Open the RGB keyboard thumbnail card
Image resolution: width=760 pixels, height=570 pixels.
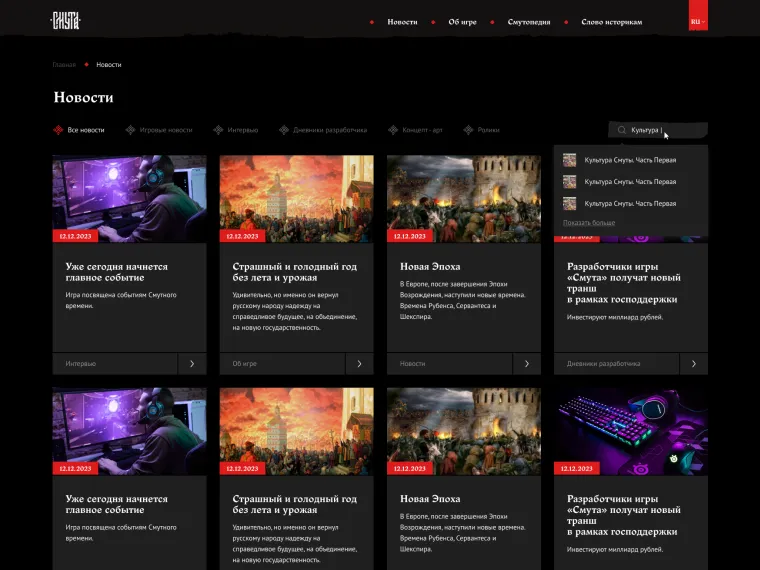(x=631, y=431)
